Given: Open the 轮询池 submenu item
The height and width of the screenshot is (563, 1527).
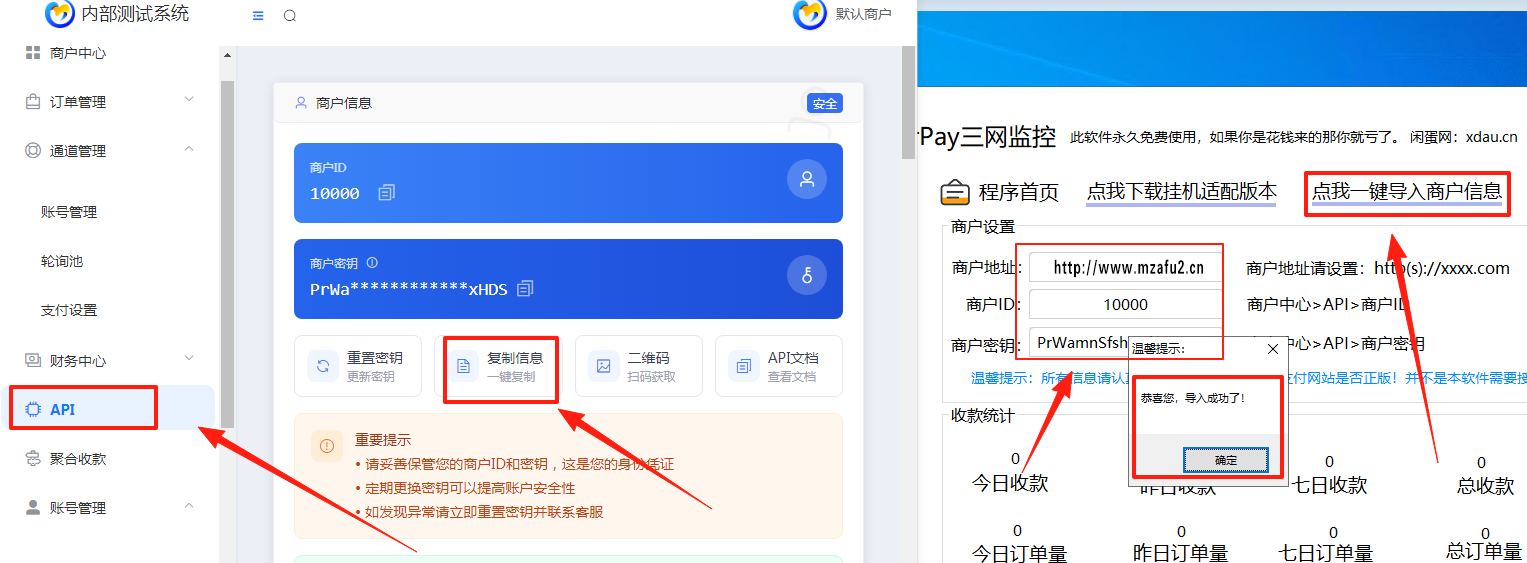Looking at the screenshot, I should coord(62,261).
